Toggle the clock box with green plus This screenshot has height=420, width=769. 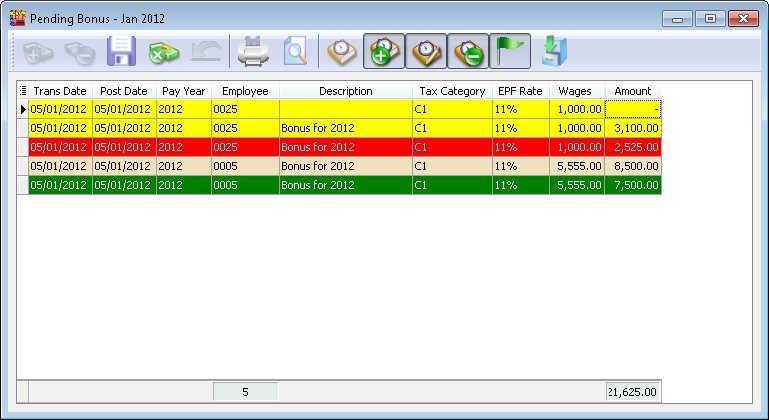coord(384,51)
